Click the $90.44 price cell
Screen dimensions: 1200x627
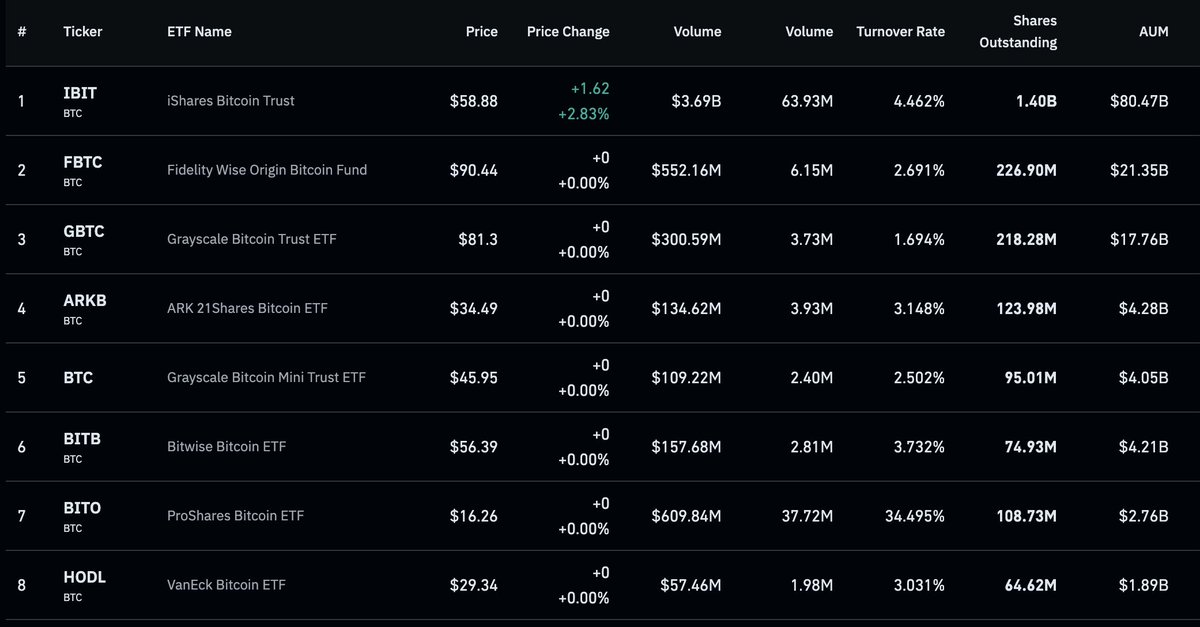(x=473, y=170)
